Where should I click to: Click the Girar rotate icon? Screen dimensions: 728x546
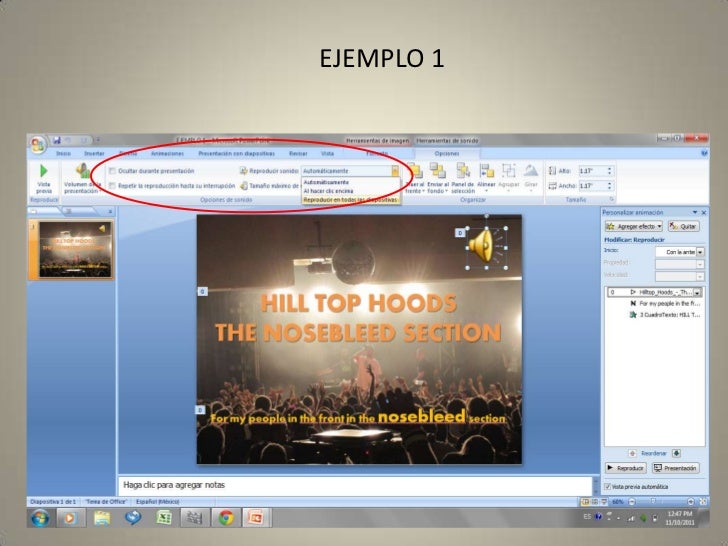(531, 171)
